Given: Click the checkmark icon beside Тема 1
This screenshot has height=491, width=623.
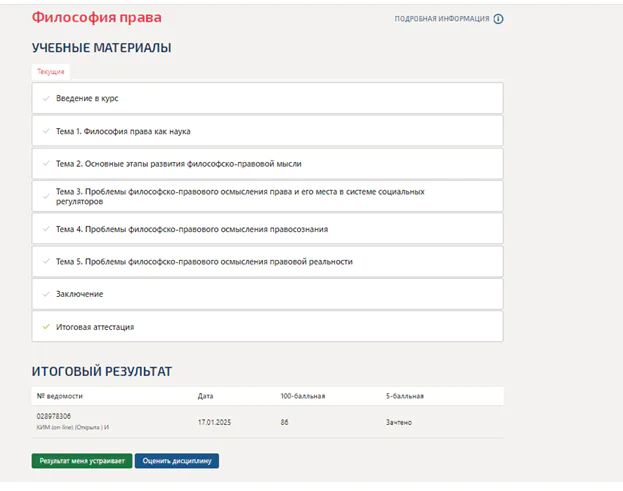Looking at the screenshot, I should pyautogui.click(x=46, y=131).
